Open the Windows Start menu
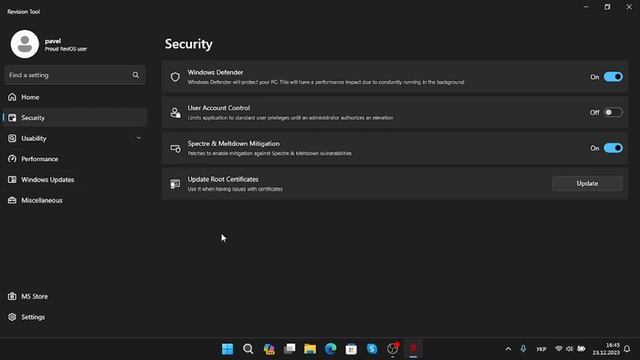Image resolution: width=640 pixels, height=360 pixels. click(227, 349)
